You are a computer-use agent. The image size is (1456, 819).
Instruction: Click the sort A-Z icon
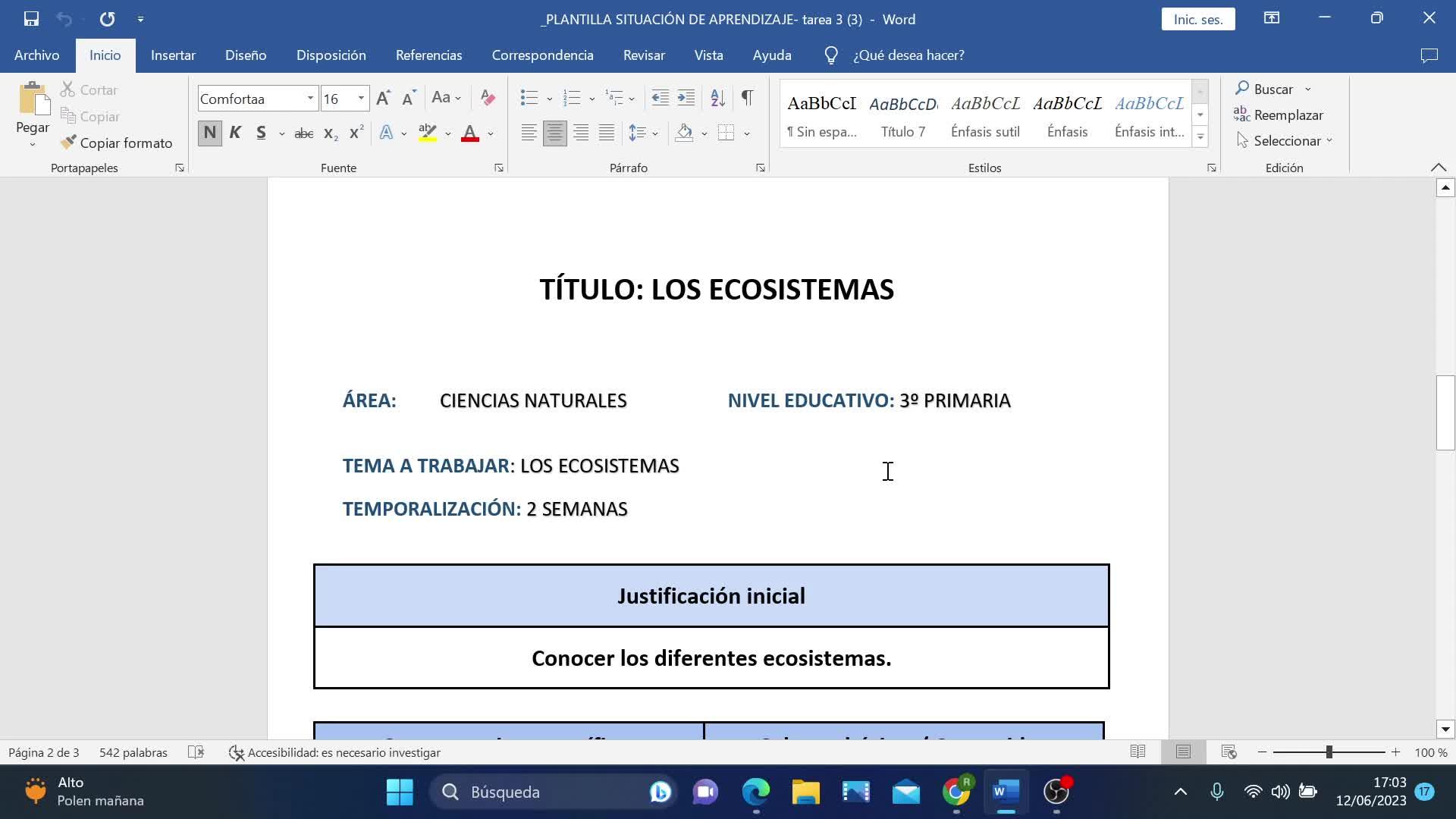click(717, 98)
